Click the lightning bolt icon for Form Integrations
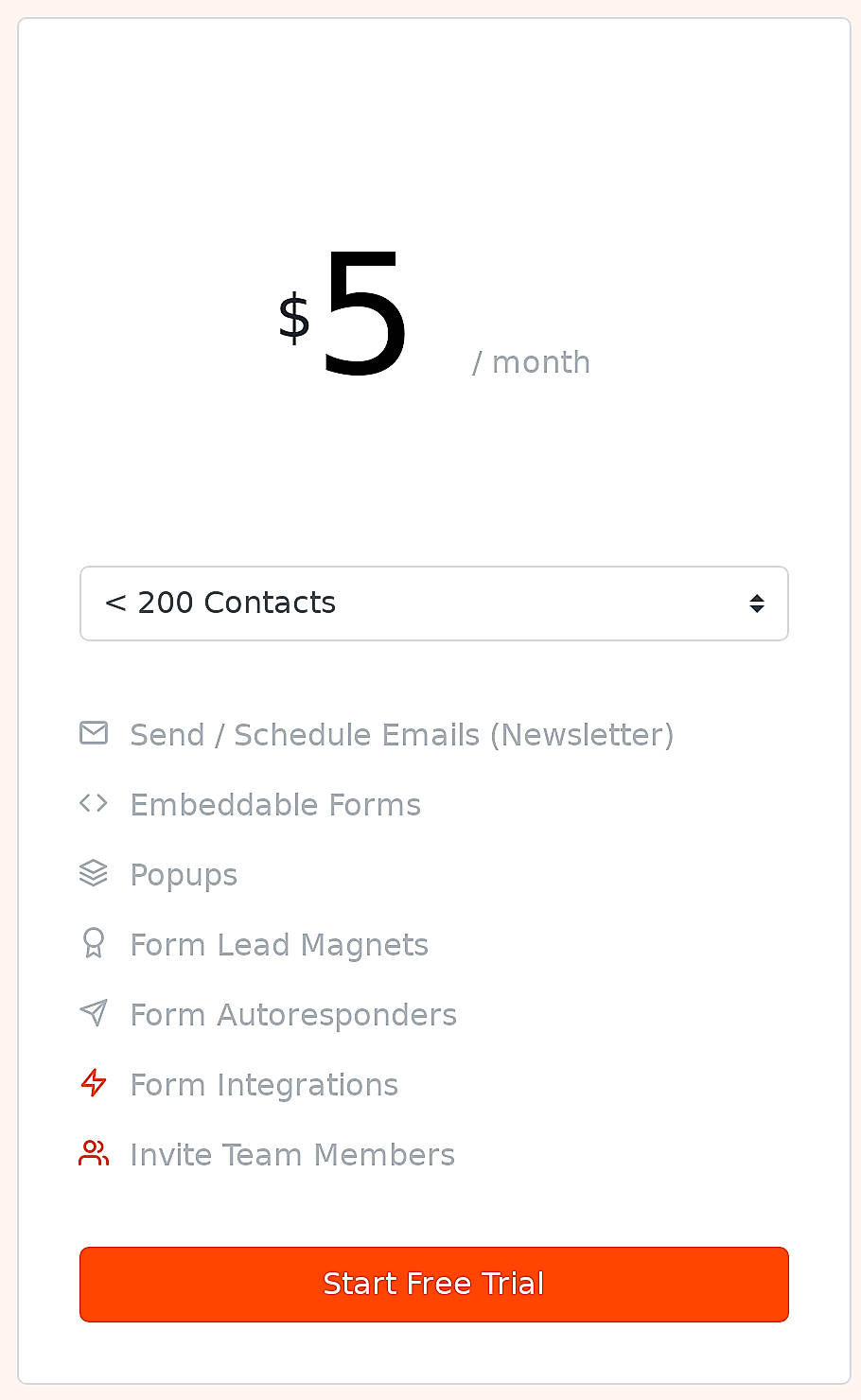 pos(94,1082)
